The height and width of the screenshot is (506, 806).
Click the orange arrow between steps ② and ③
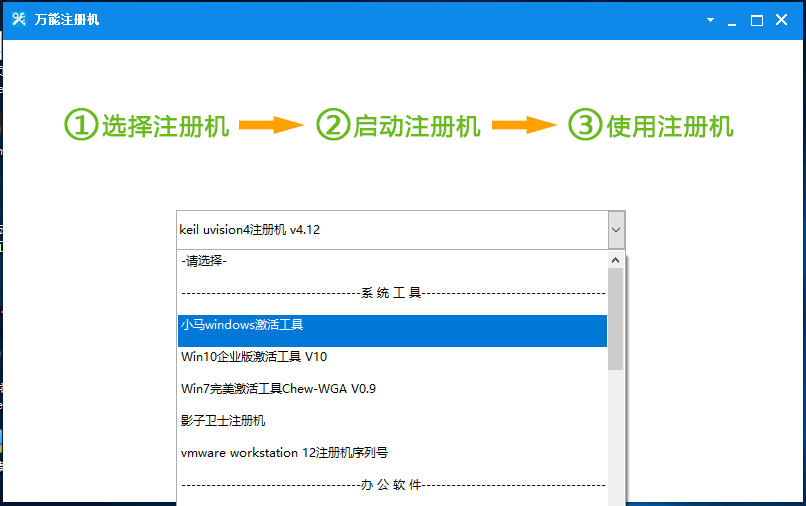coord(525,126)
